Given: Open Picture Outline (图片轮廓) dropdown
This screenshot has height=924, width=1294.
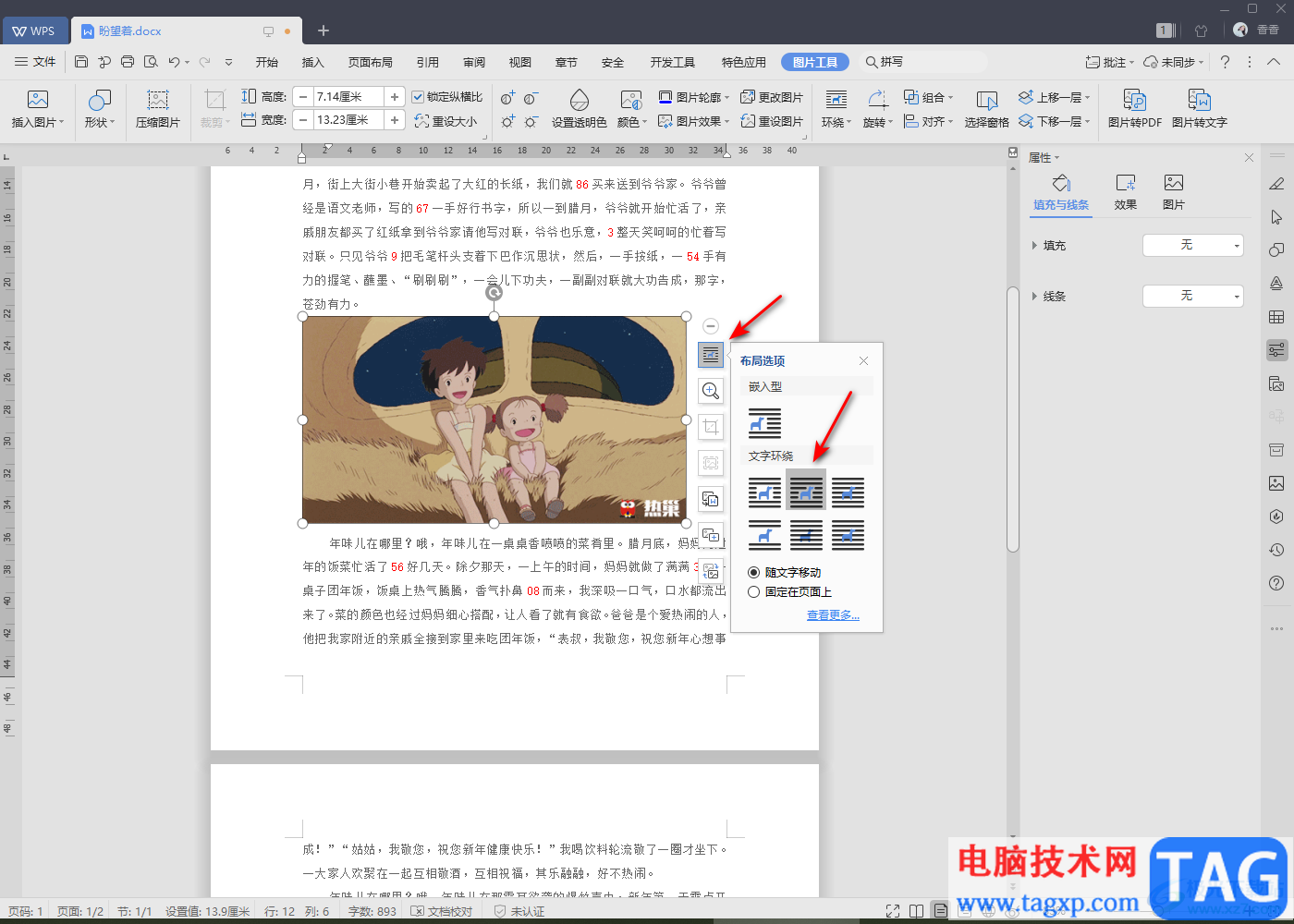Looking at the screenshot, I should [694, 97].
